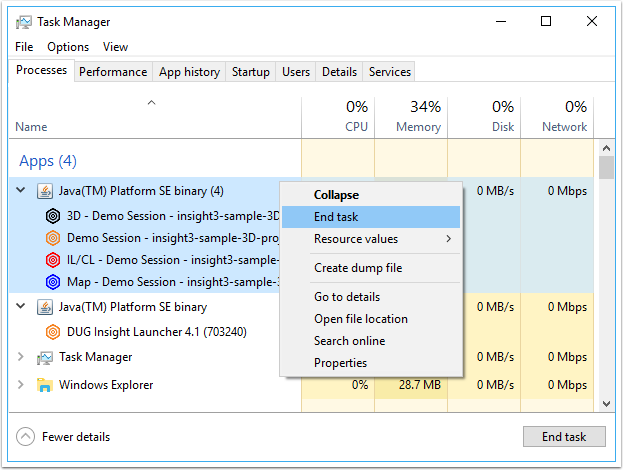Maximize the Task Manager window
The image size is (623, 470).
tap(546, 21)
